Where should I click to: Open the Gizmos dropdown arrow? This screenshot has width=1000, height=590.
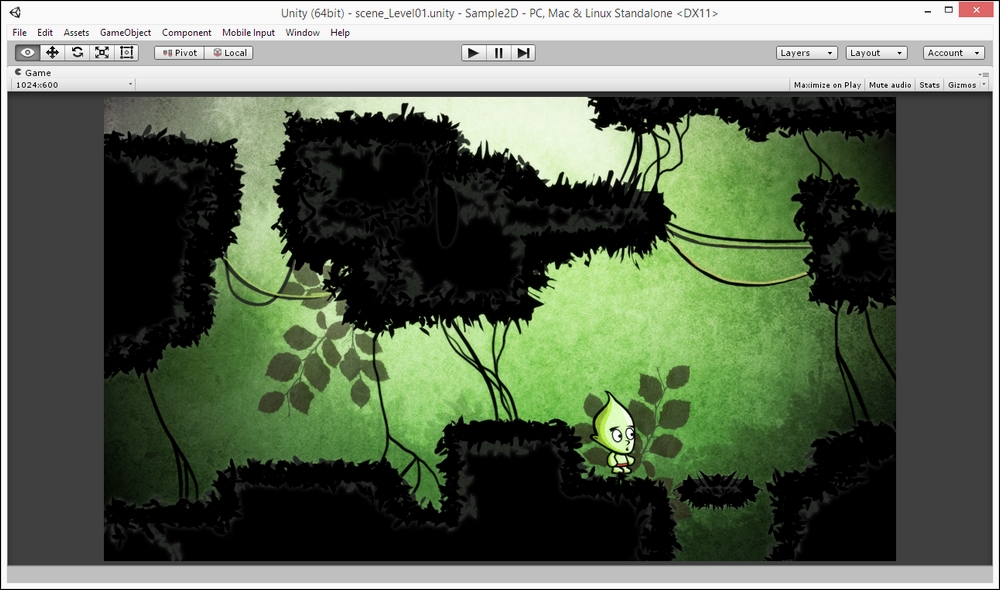tap(984, 85)
